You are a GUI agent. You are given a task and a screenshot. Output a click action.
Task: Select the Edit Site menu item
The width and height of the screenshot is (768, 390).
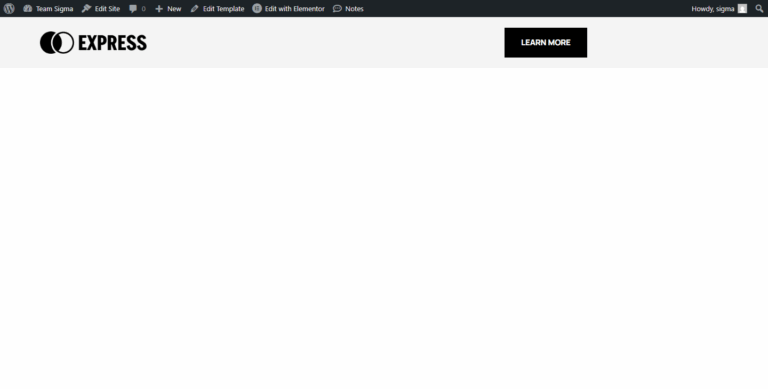point(101,8)
